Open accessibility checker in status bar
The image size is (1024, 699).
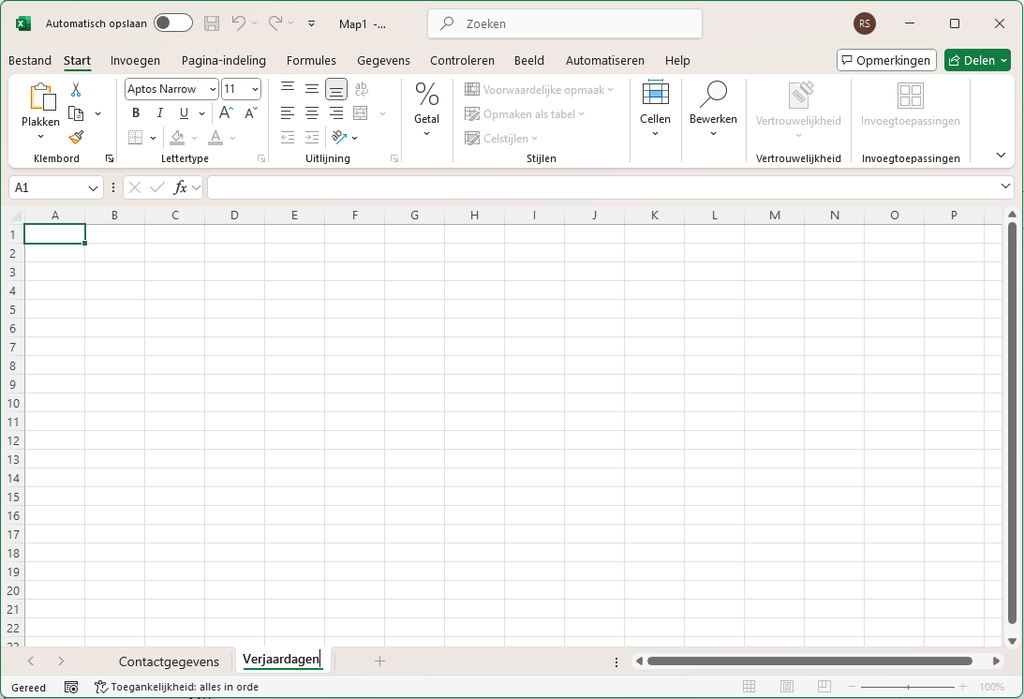[176, 687]
